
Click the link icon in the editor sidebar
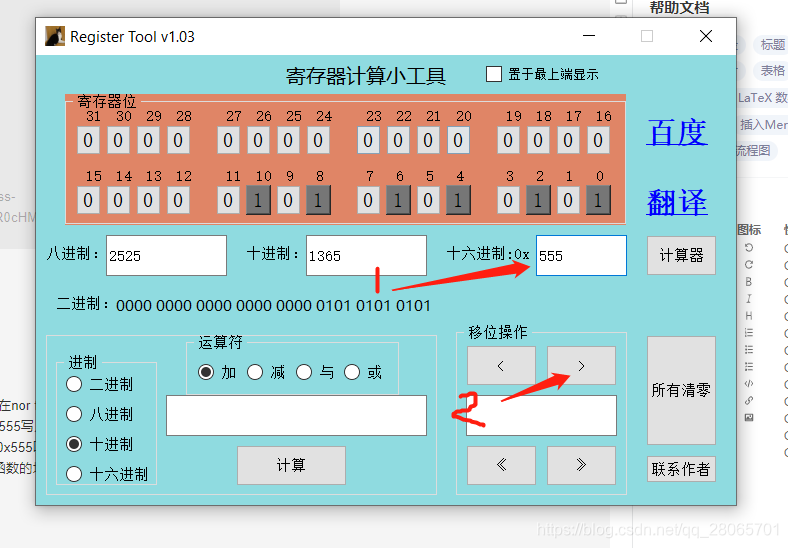pyautogui.click(x=749, y=401)
